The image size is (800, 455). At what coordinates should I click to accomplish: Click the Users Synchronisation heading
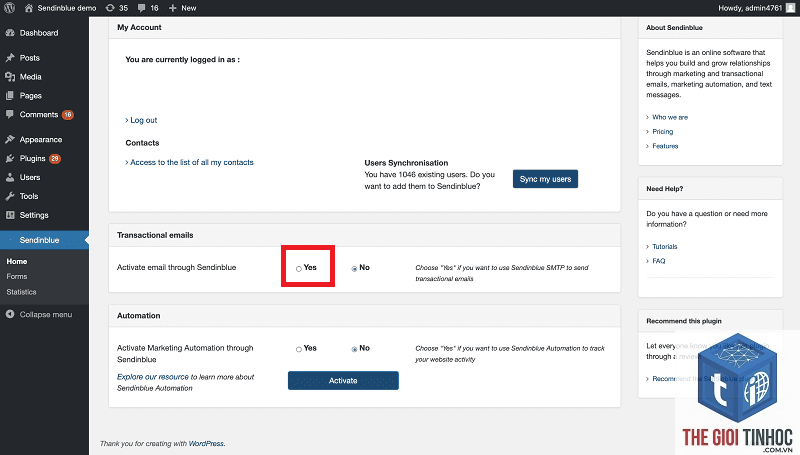coord(406,163)
